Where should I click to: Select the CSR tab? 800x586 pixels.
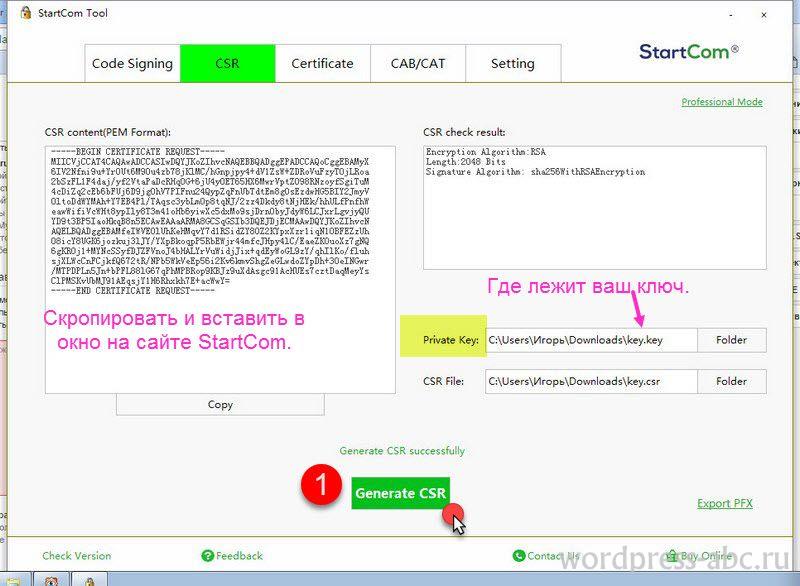coord(228,64)
